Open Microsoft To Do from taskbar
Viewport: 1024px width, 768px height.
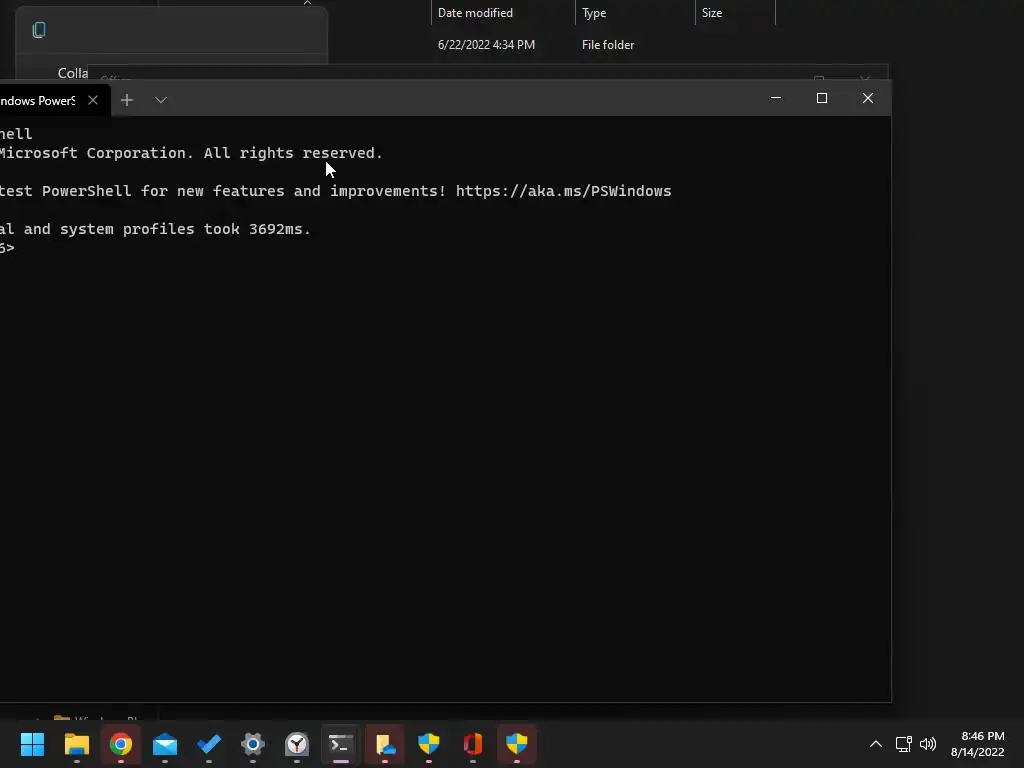point(209,744)
